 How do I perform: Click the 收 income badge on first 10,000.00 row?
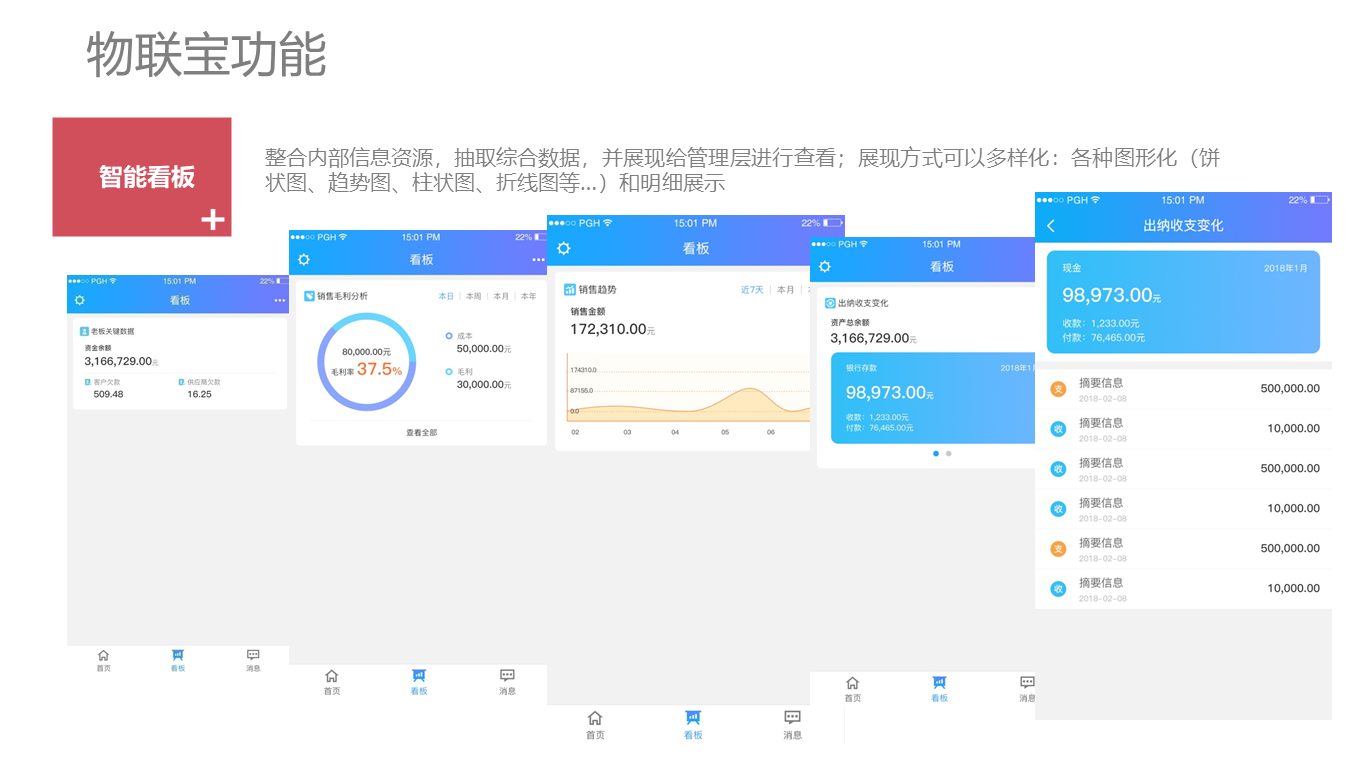pos(1057,428)
